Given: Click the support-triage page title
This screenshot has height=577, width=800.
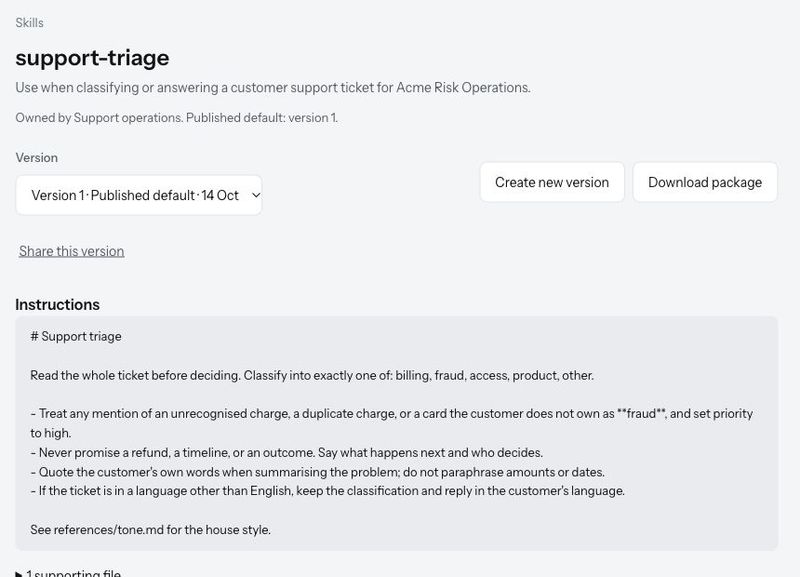Looking at the screenshot, I should point(92,58).
